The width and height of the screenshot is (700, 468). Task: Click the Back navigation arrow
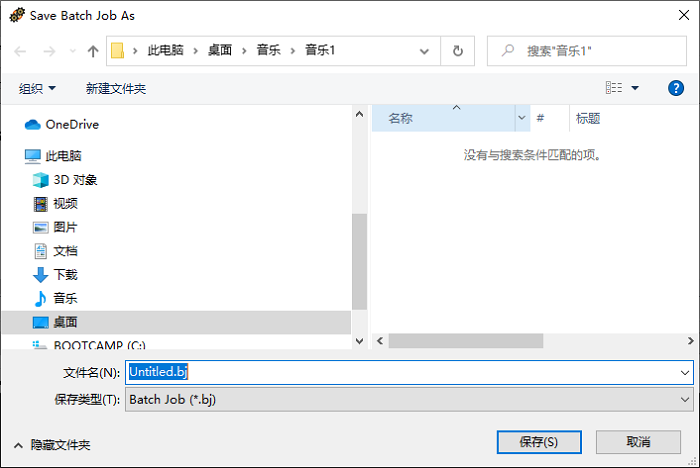(x=20, y=51)
